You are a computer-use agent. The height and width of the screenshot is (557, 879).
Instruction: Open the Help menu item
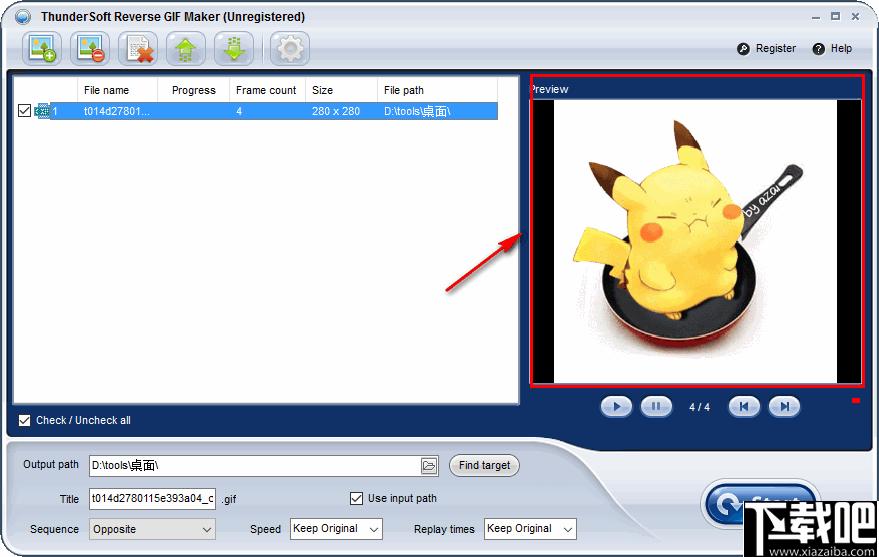click(x=833, y=48)
